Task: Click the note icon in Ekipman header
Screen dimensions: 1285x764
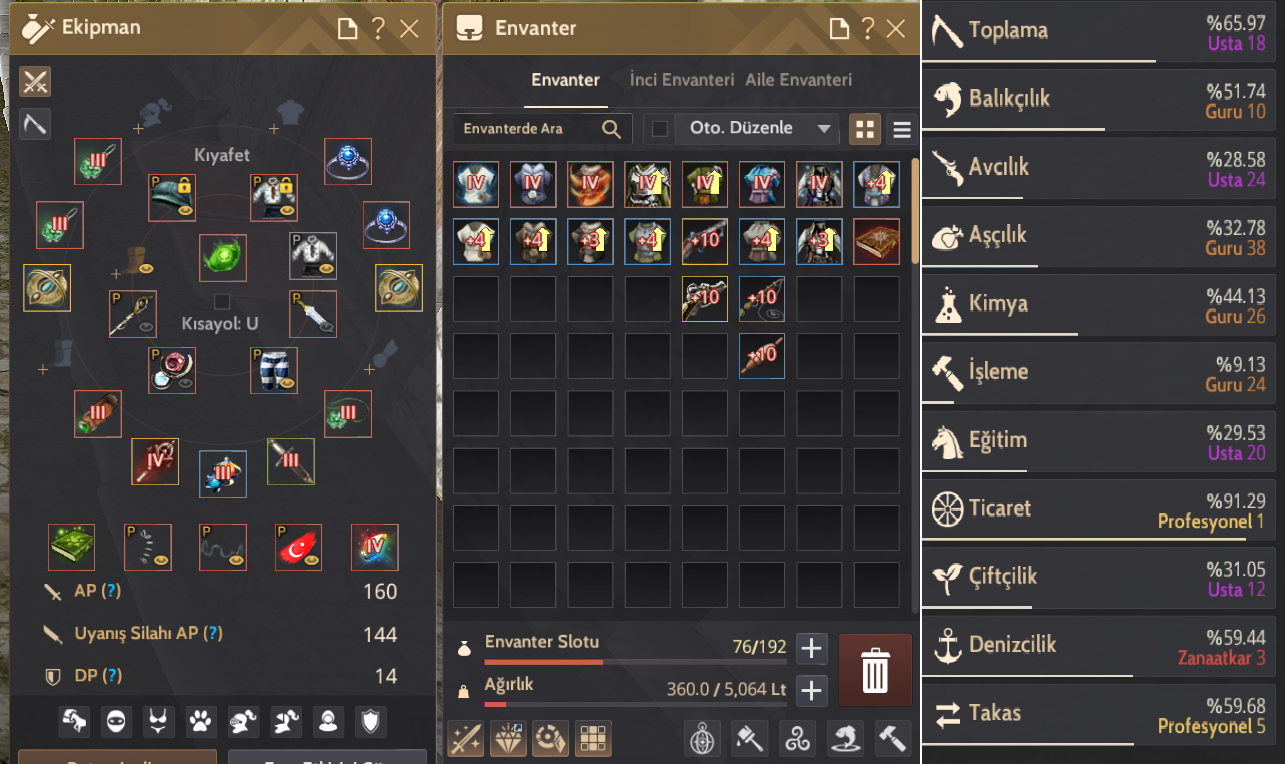Action: coord(347,28)
